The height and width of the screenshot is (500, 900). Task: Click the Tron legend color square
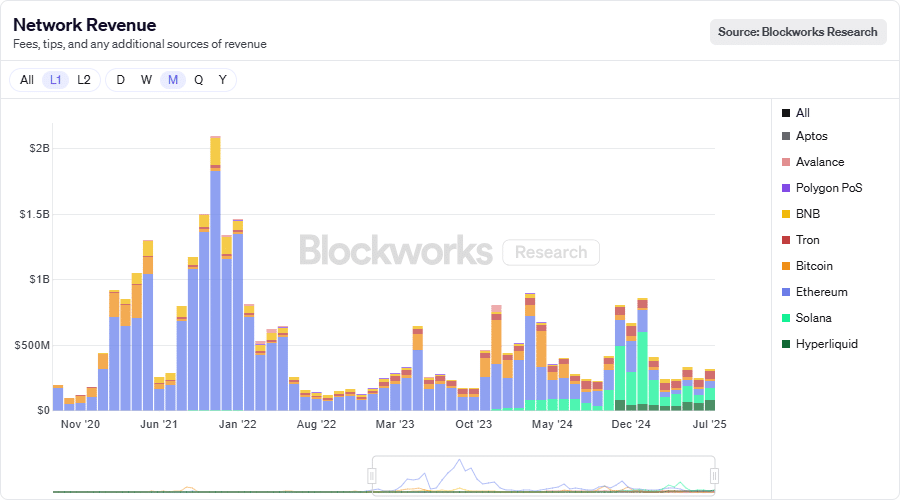pos(786,240)
